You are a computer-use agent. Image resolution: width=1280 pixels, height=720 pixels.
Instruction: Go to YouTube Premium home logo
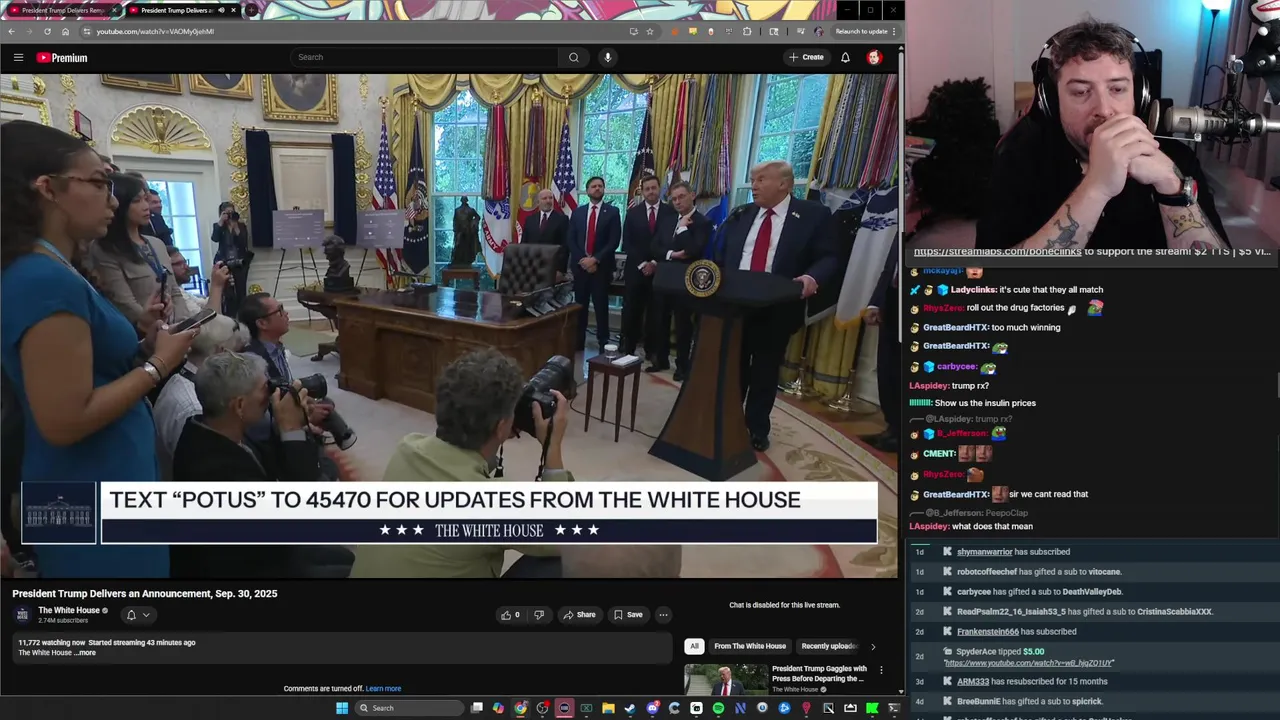(x=62, y=57)
